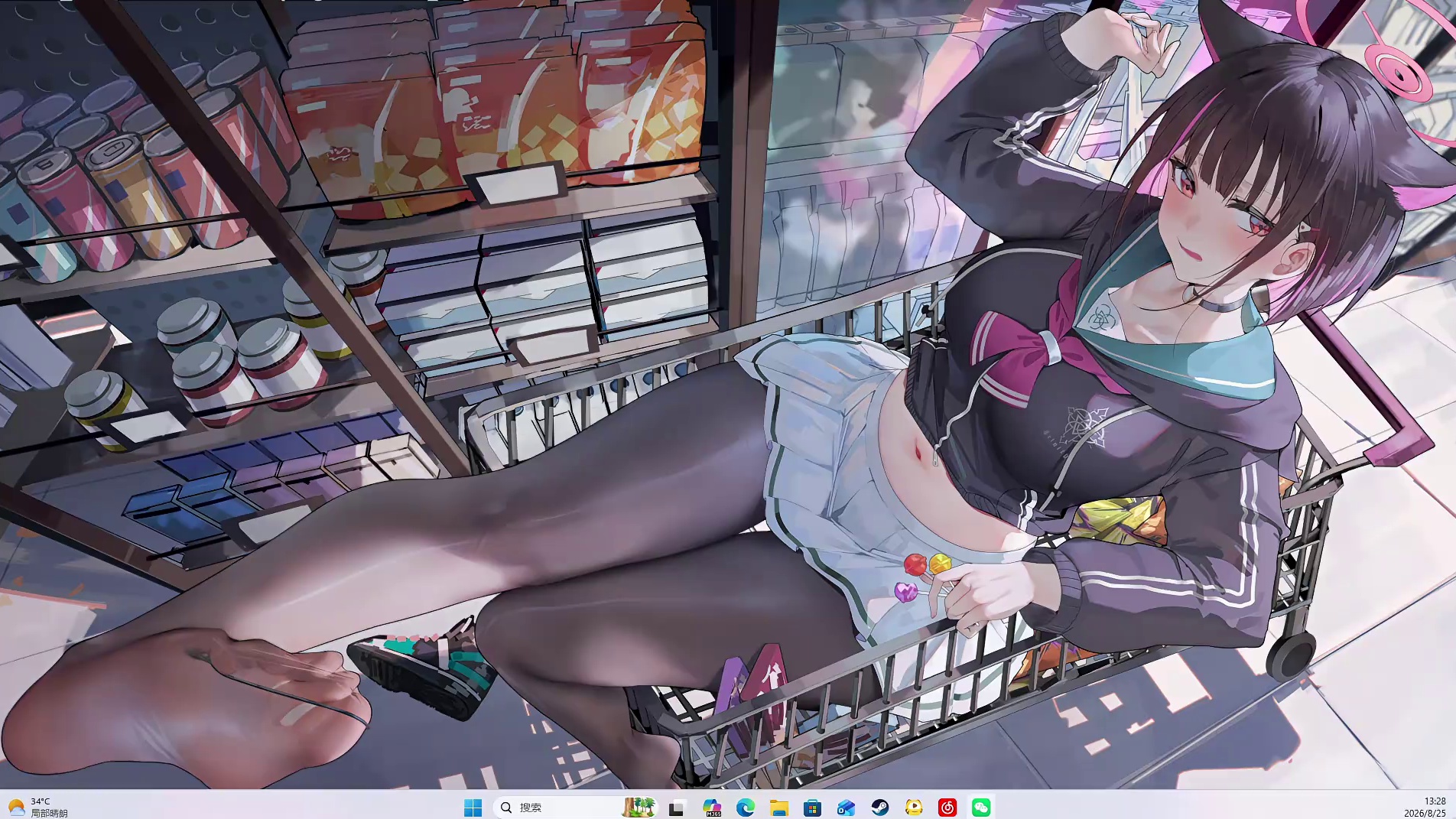The image size is (1456, 819).
Task: Open Task View from the taskbar
Action: 677,808
